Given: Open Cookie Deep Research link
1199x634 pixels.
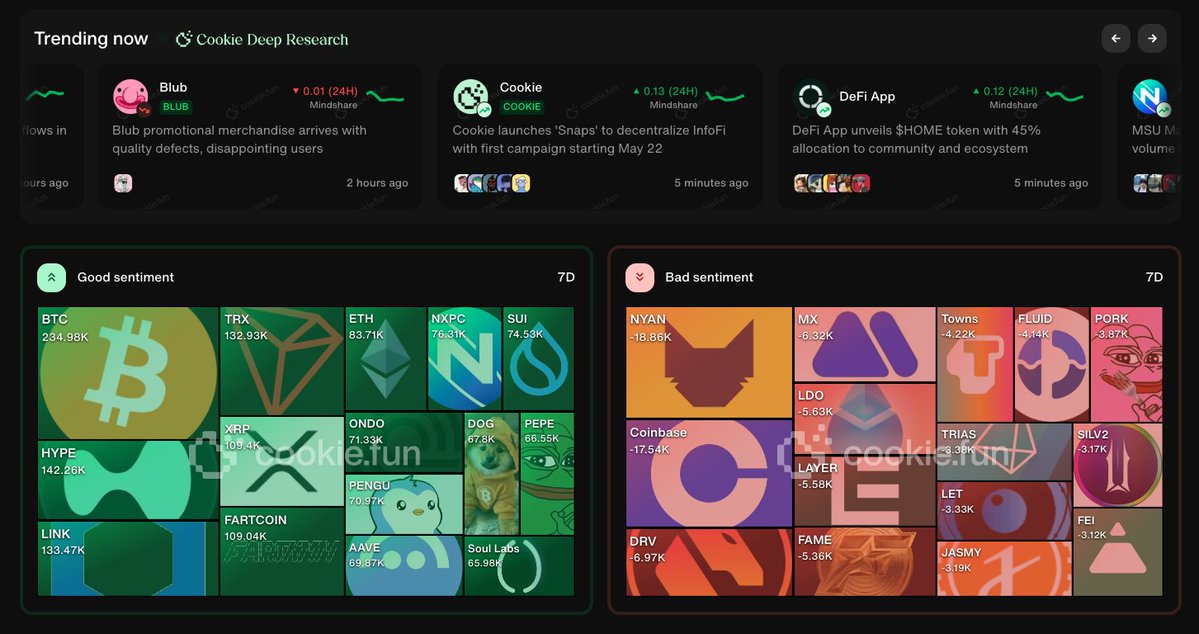Looking at the screenshot, I should coord(262,39).
